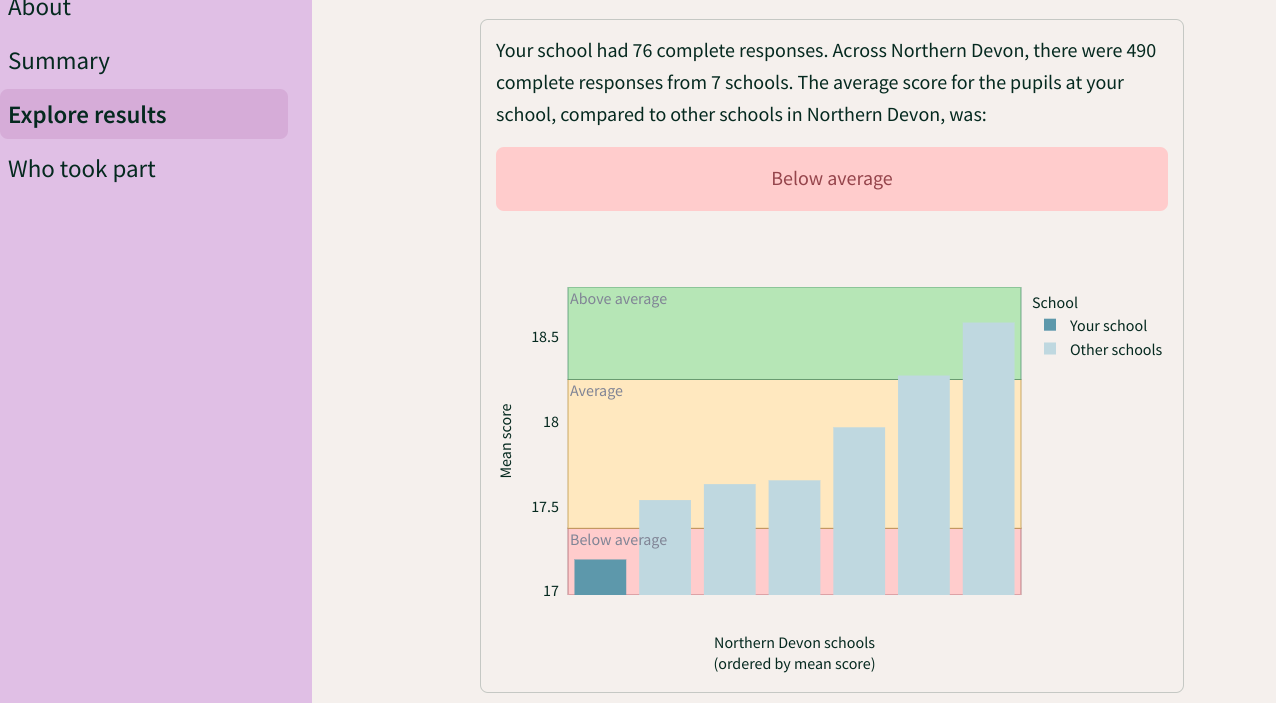Click the Below average result banner
This screenshot has height=703, width=1276.
[831, 179]
